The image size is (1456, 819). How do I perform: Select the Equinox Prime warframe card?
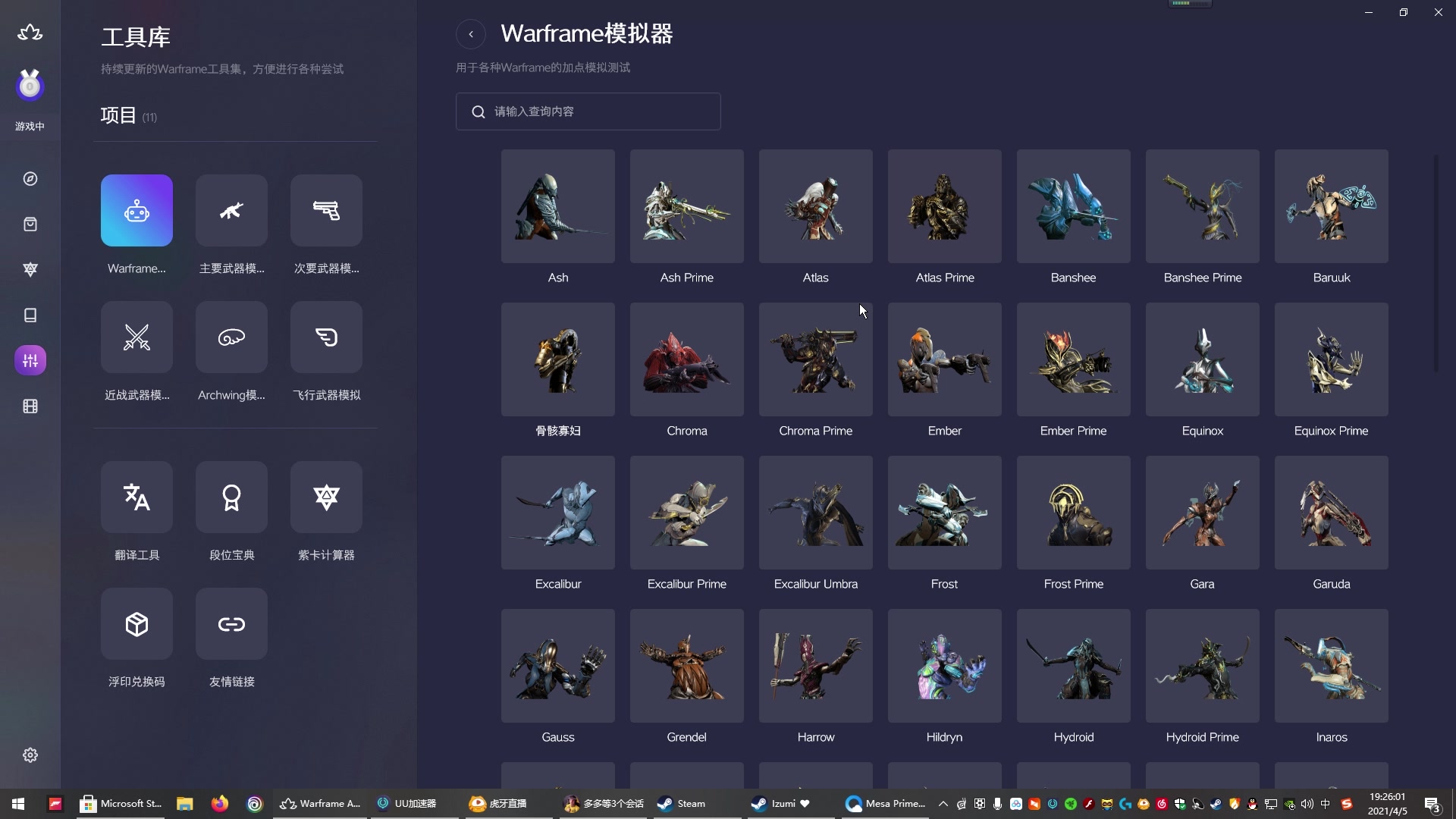tap(1332, 359)
